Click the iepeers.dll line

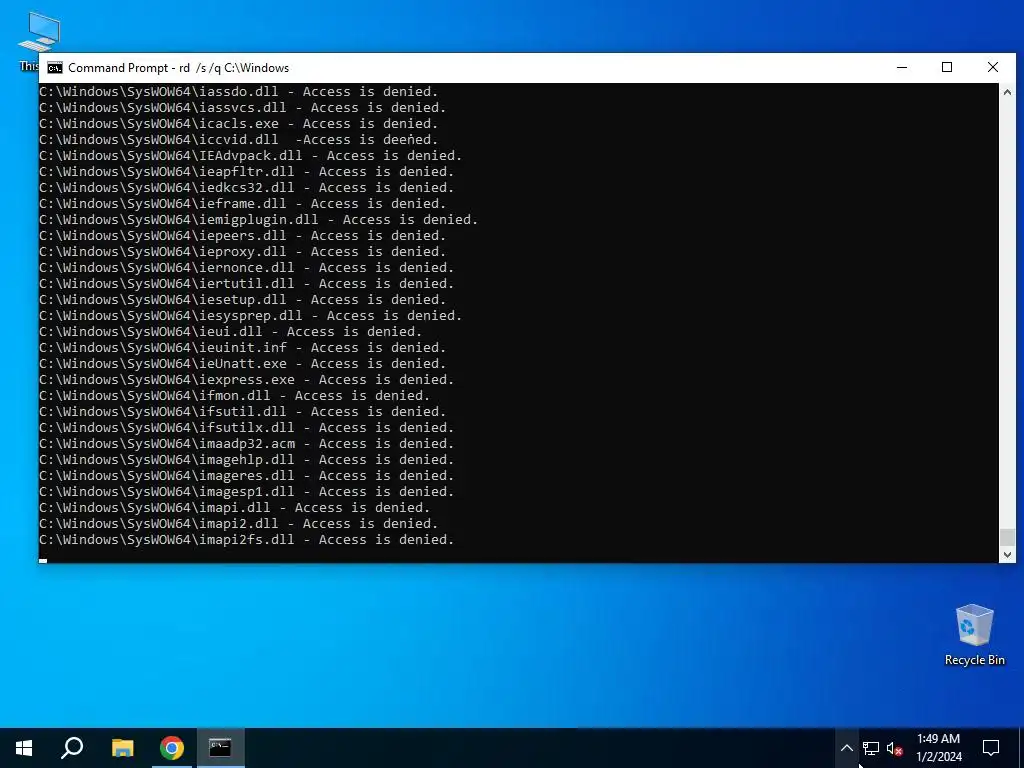tap(242, 236)
